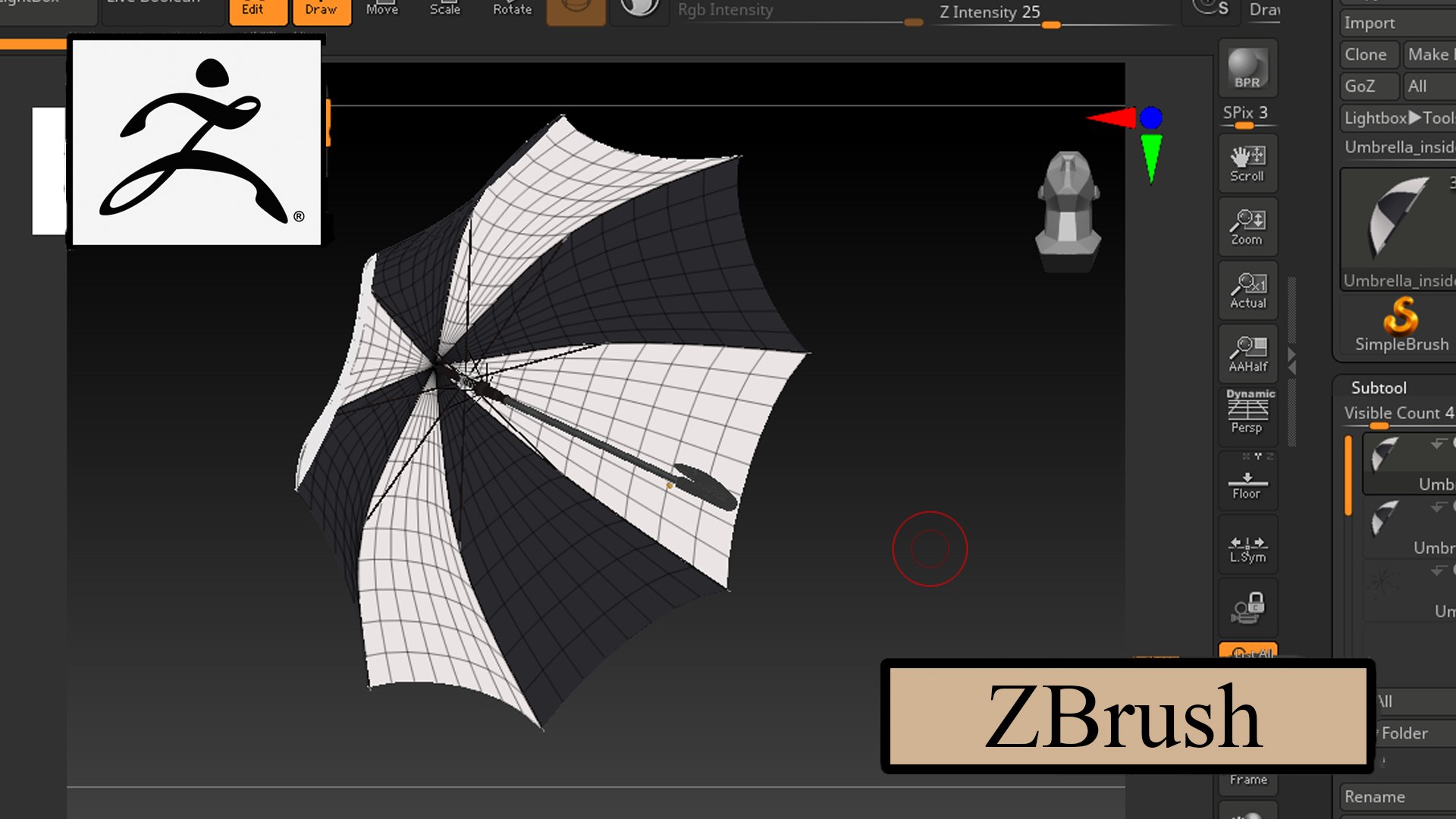This screenshot has width=1456, height=819.
Task: Select the first Umbrella subtool
Action: point(1409,463)
